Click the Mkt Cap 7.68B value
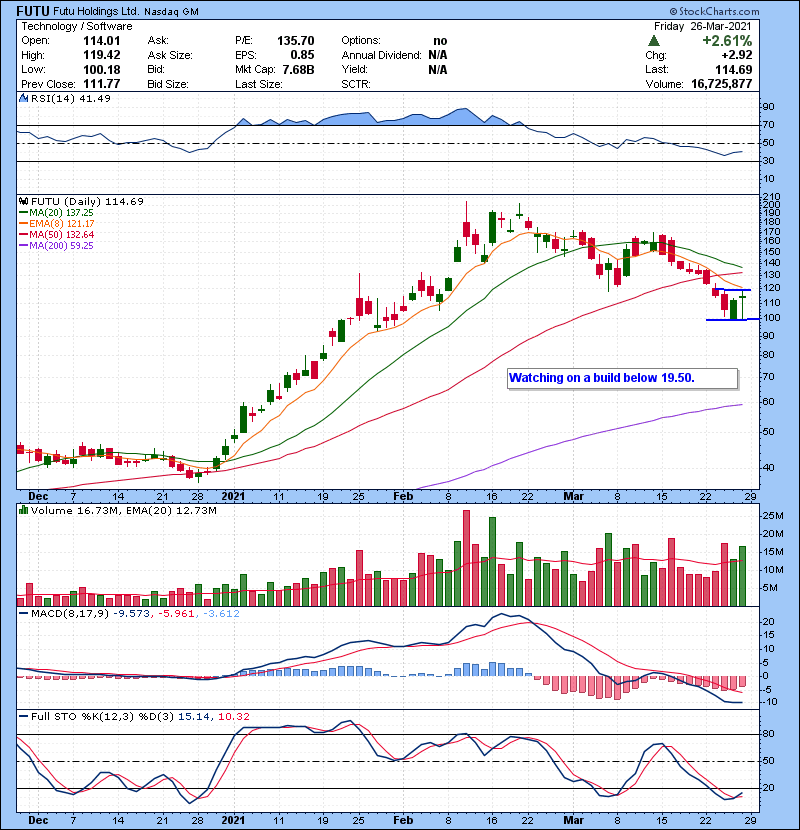The image size is (800, 830). (x=298, y=69)
